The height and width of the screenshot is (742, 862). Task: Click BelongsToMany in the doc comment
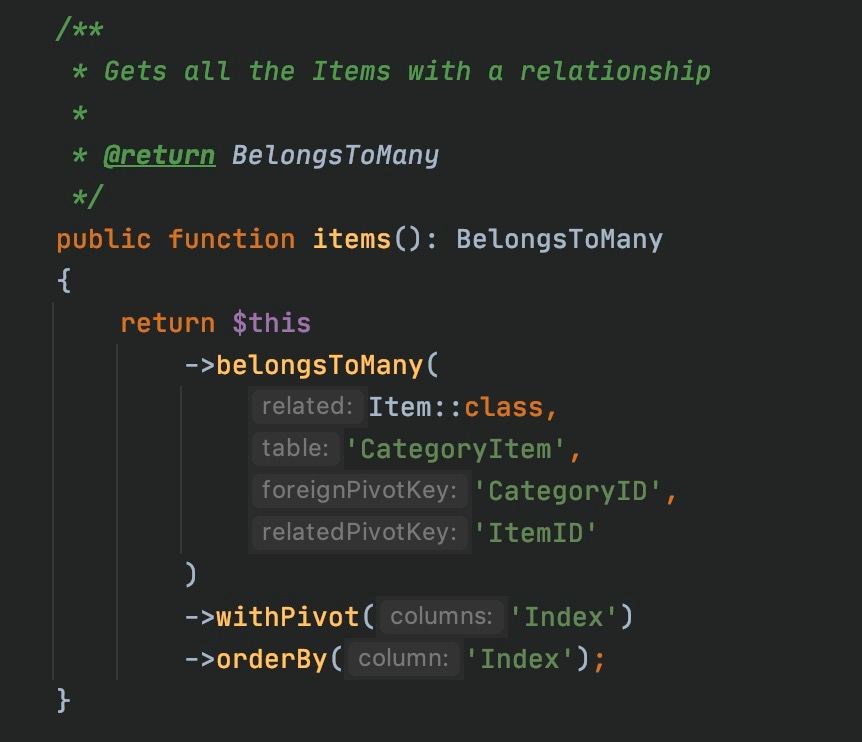[x=335, y=156]
